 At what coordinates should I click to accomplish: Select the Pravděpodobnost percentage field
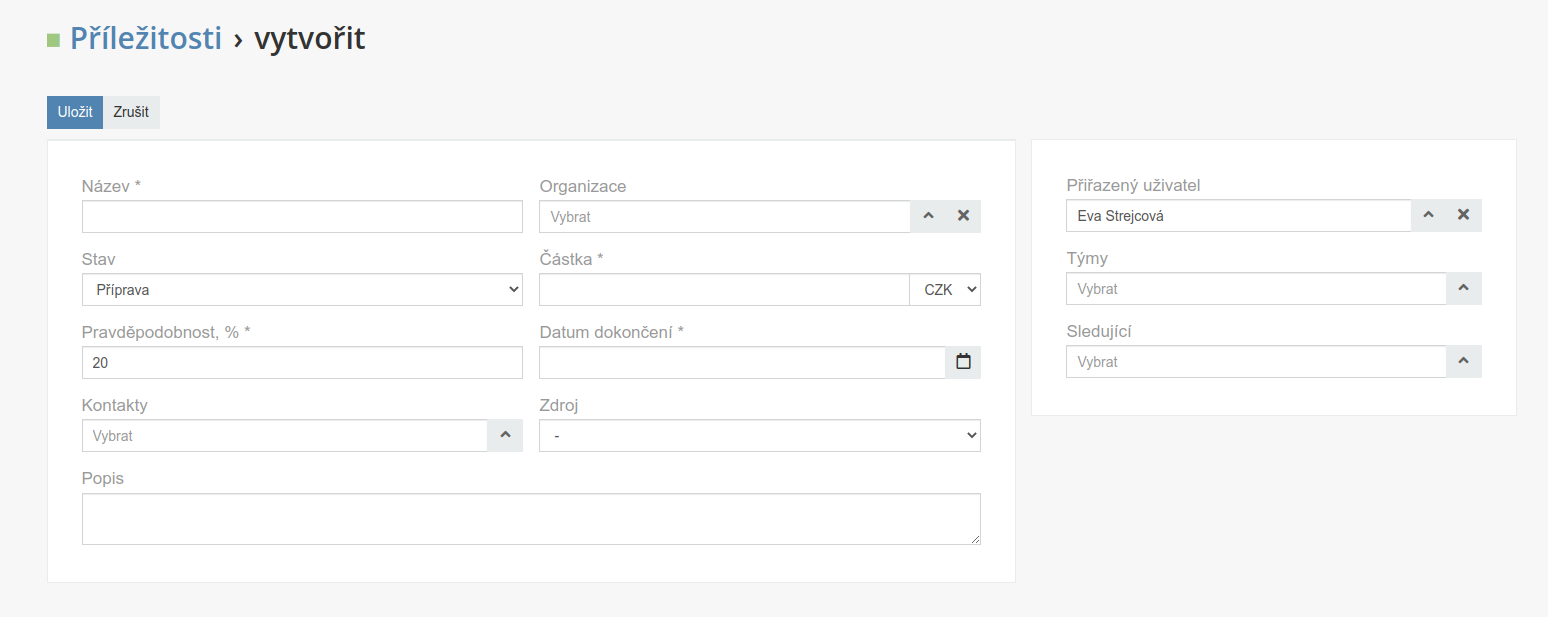[302, 362]
